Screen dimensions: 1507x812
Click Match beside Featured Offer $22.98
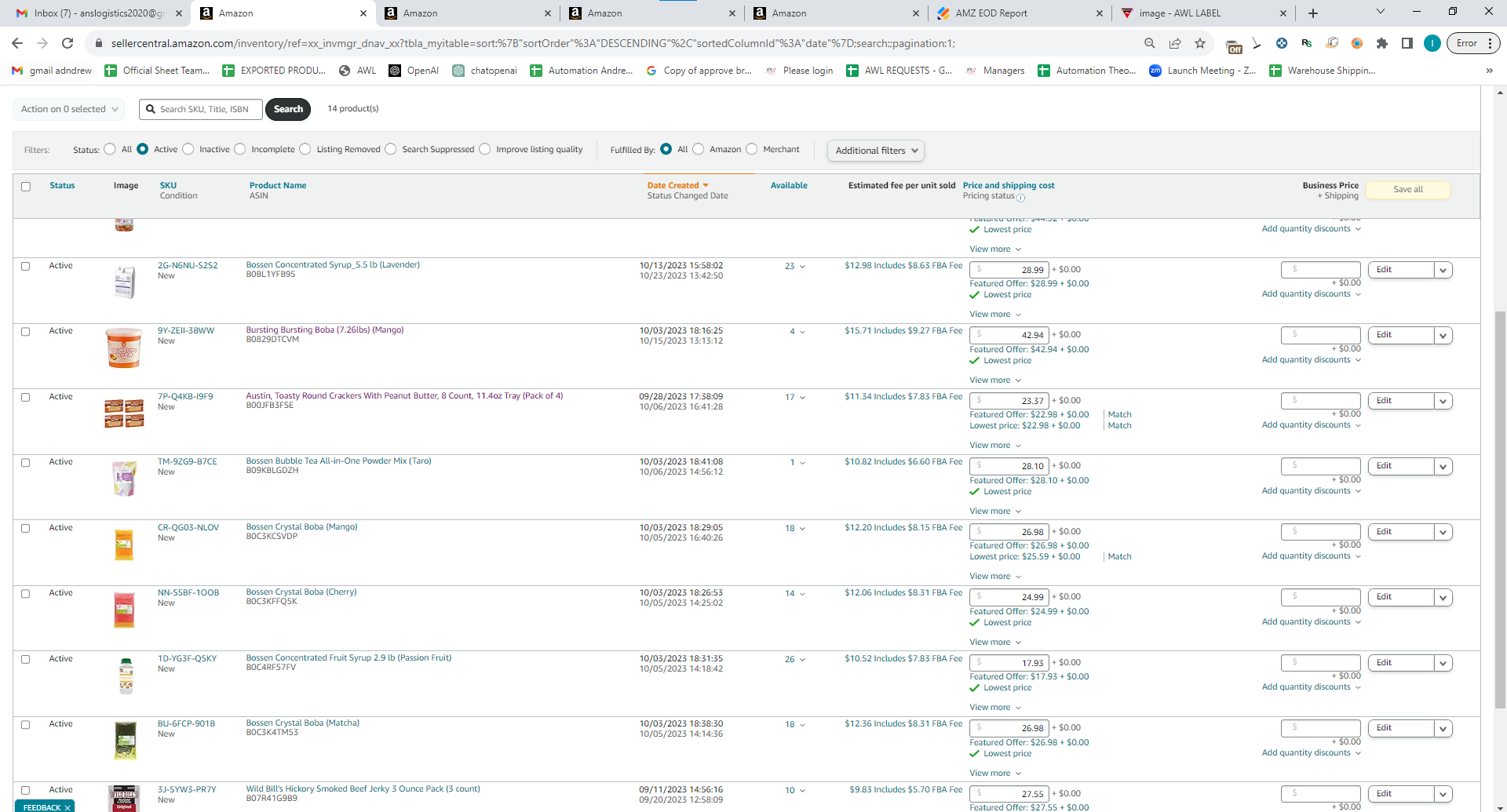(x=1120, y=415)
